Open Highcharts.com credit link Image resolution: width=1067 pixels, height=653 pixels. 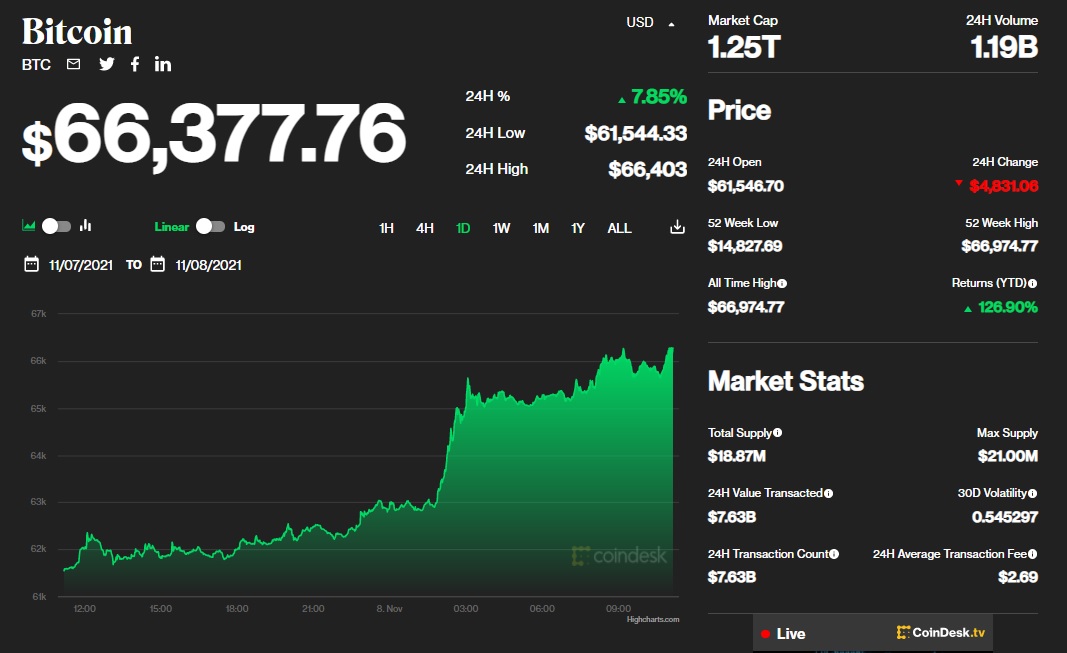(653, 619)
